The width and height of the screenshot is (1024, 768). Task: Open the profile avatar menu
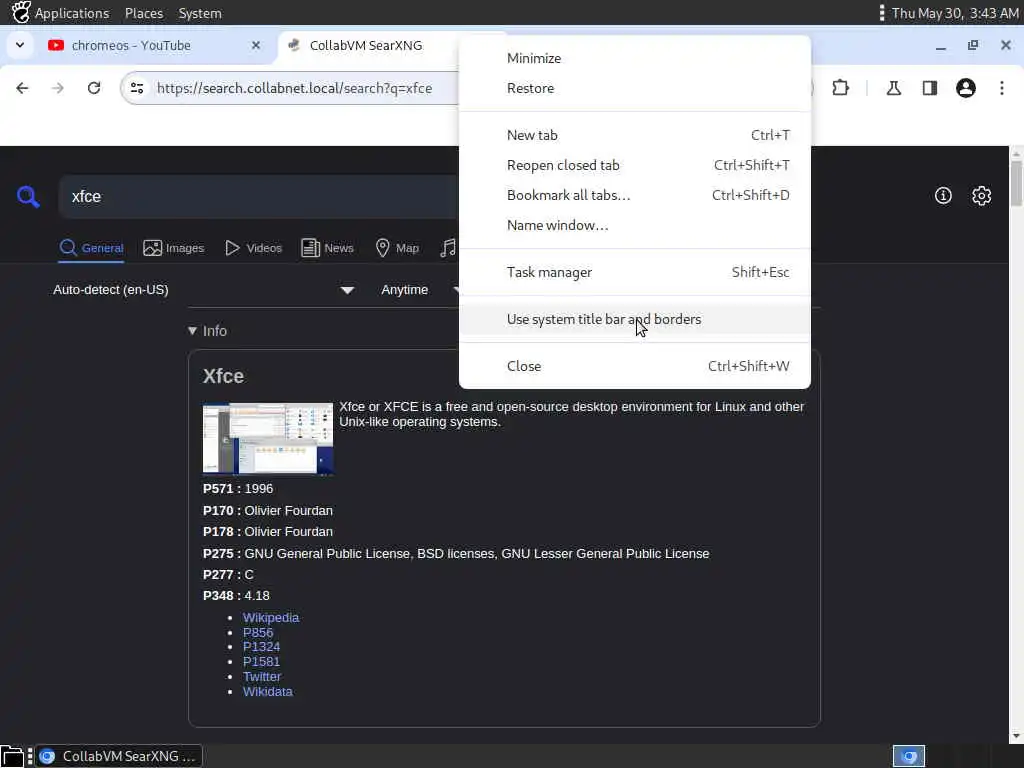click(x=966, y=88)
